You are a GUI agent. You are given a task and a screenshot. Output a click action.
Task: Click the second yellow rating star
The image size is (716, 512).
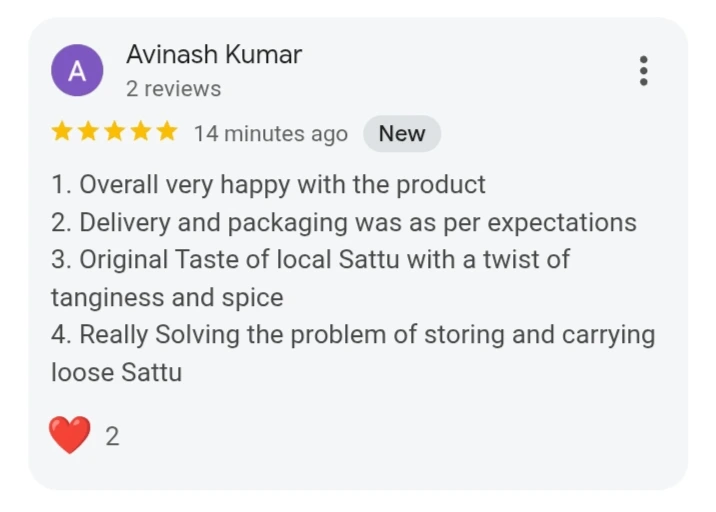88,132
